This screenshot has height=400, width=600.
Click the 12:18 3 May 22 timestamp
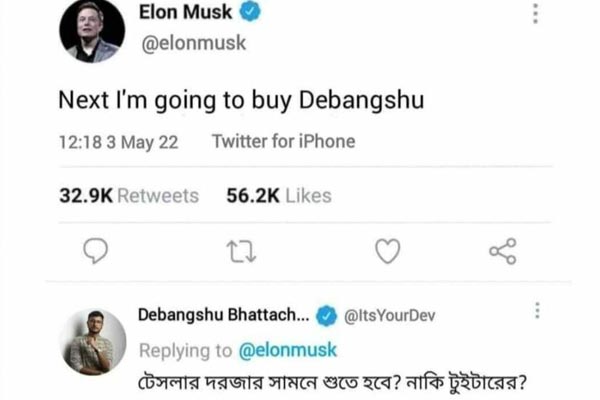point(118,142)
